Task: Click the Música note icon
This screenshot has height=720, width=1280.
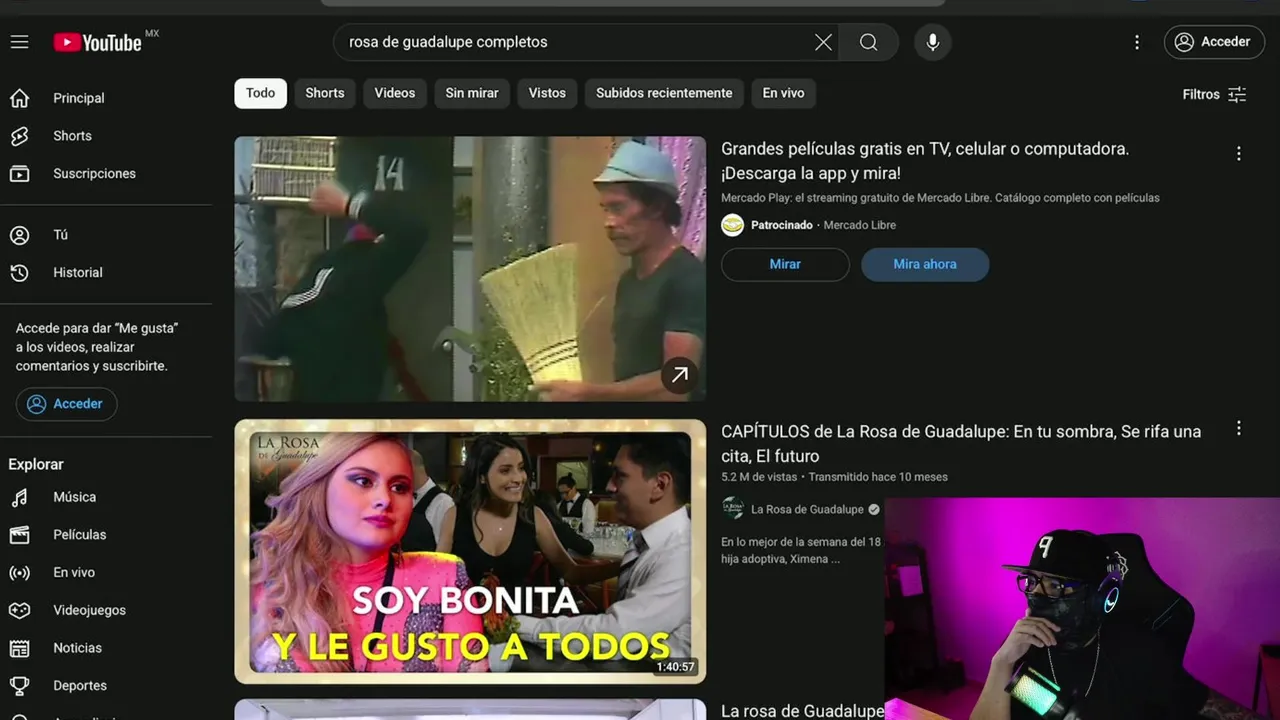Action: (x=19, y=497)
